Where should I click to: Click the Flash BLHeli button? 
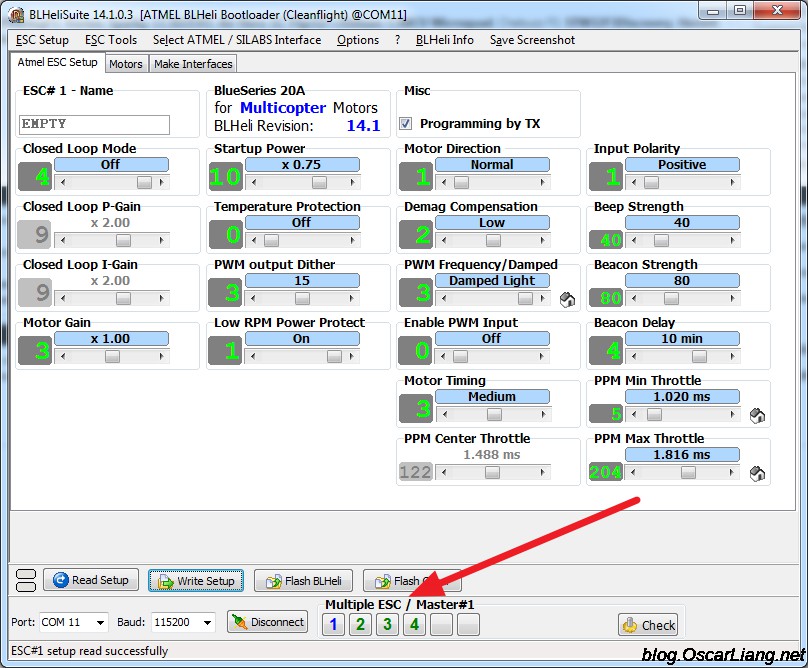pos(304,581)
